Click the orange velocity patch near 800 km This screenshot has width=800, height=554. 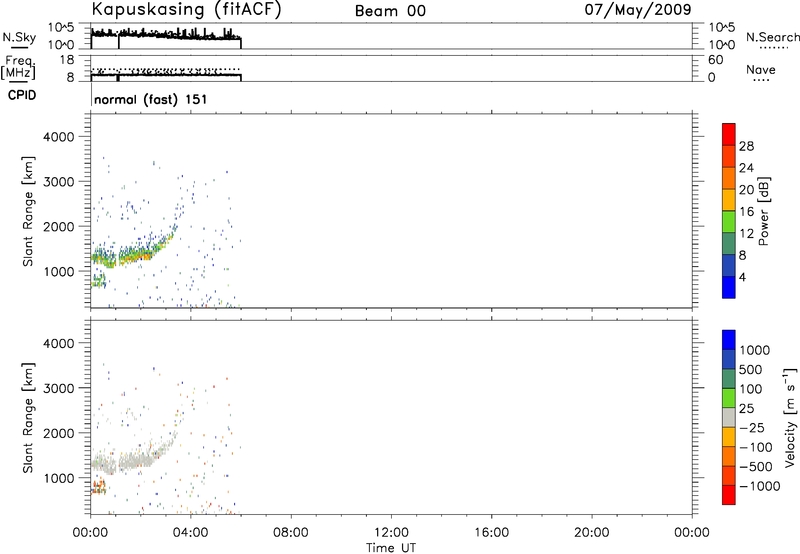98,488
